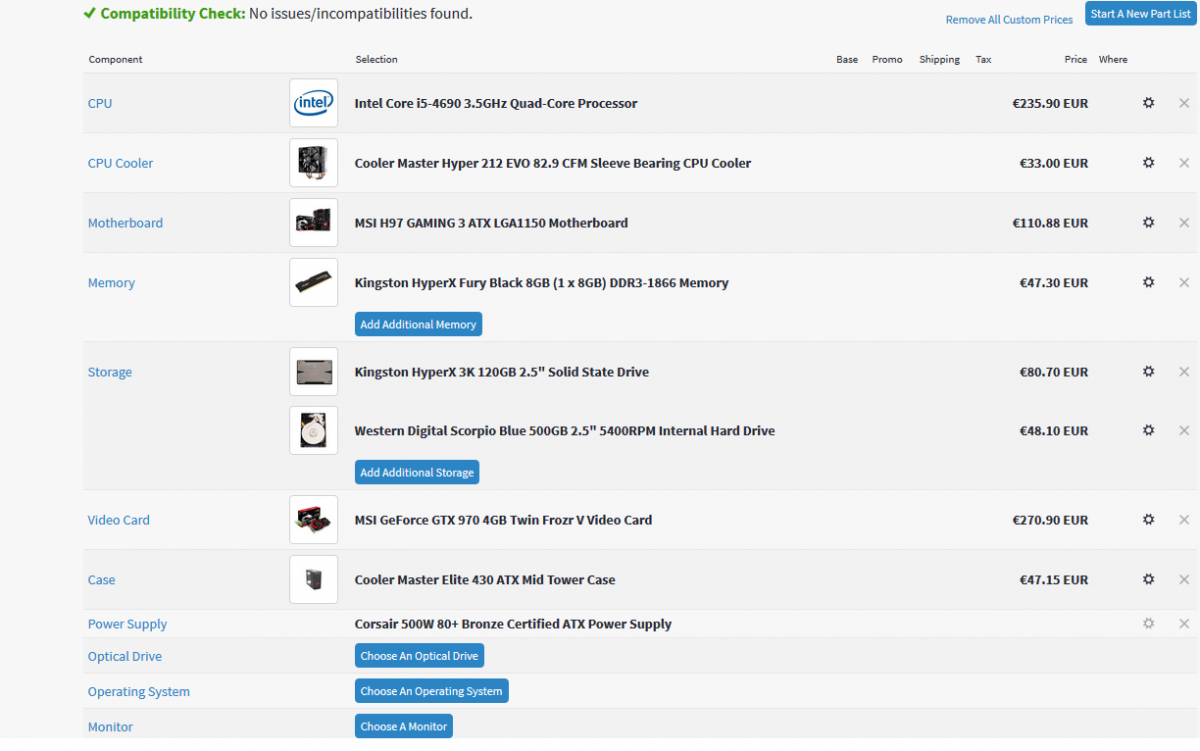Open the Case category link

point(101,580)
